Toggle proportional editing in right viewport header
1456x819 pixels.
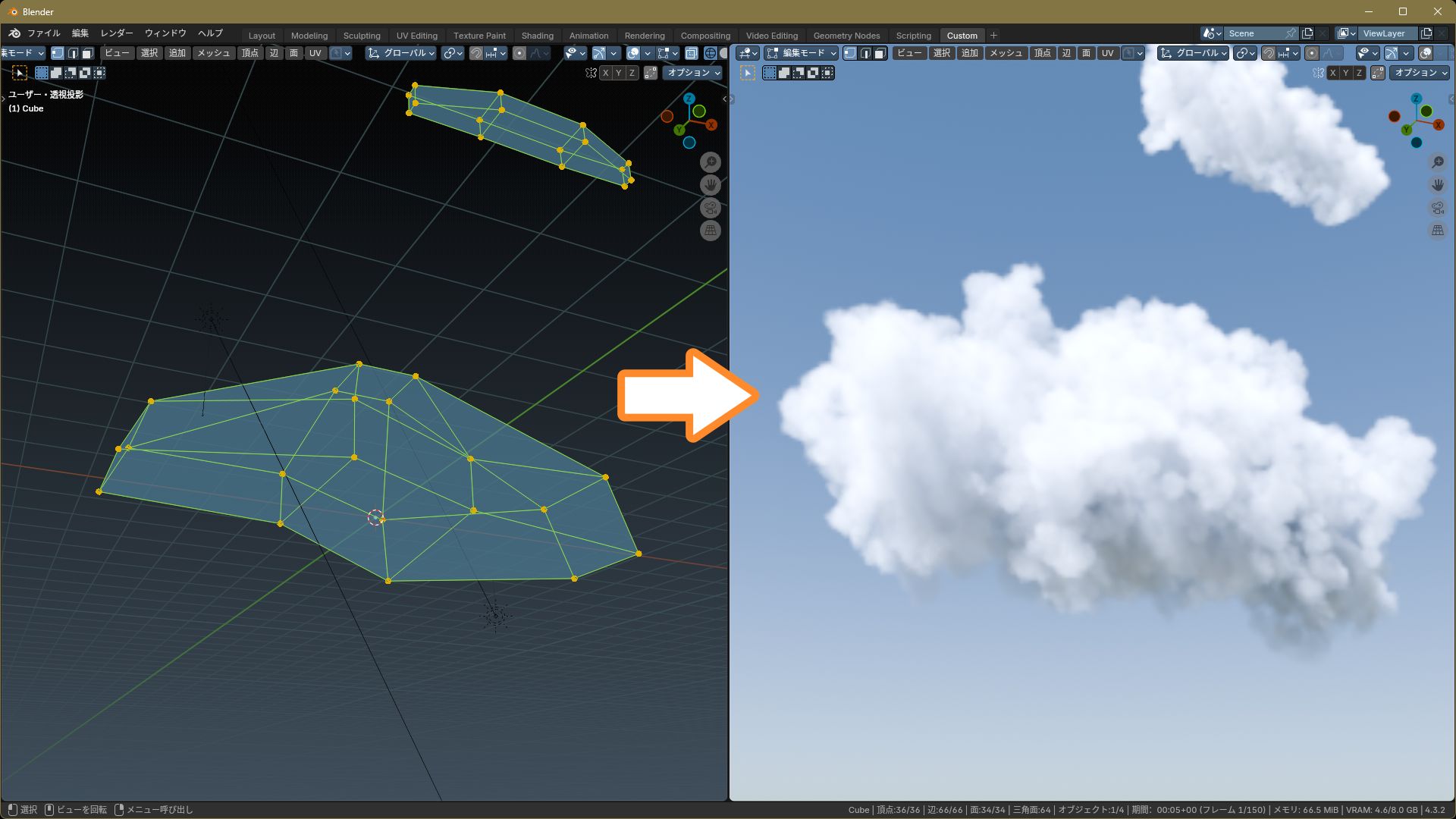1312,53
